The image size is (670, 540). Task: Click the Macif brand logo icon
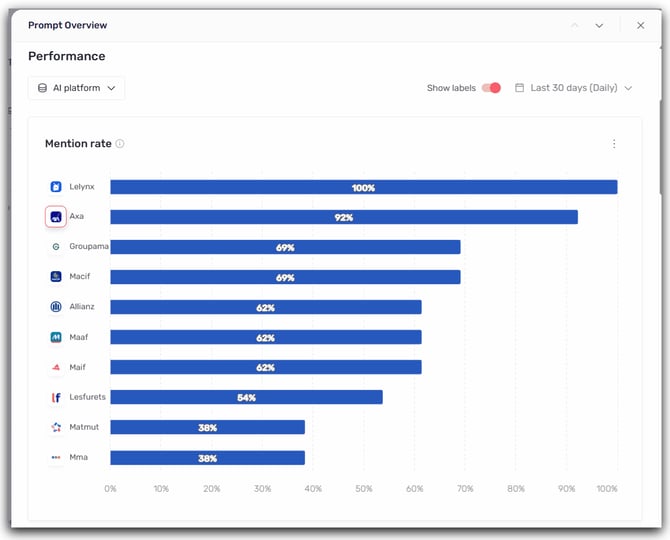(x=56, y=276)
